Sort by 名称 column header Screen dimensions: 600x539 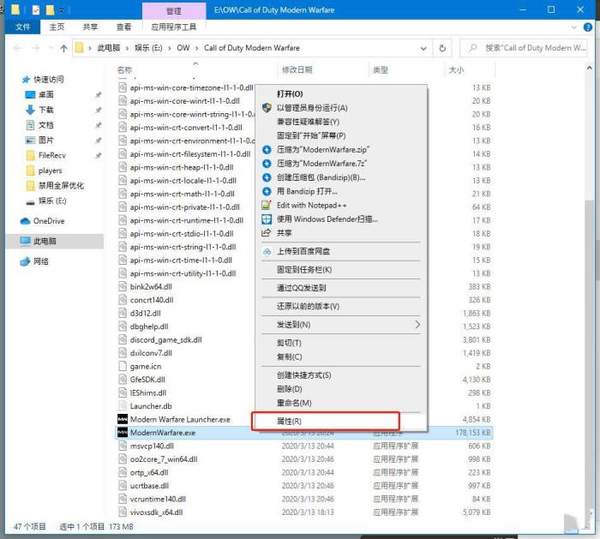click(124, 70)
